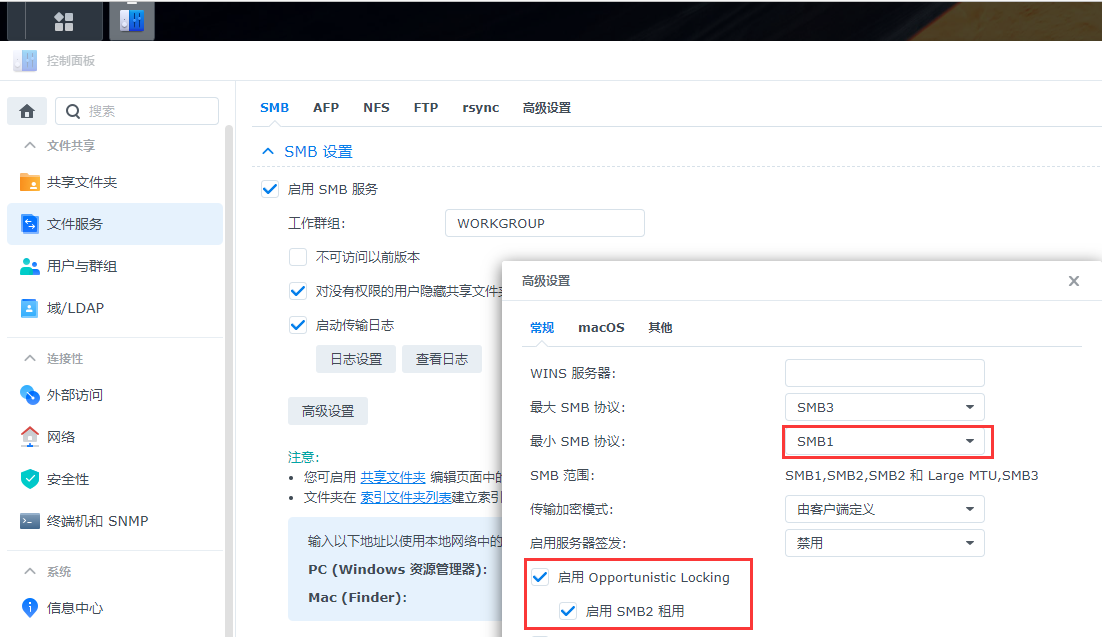Viewport: 1102px width, 637px height.
Task: Click the home icon button
Action: coord(27,111)
